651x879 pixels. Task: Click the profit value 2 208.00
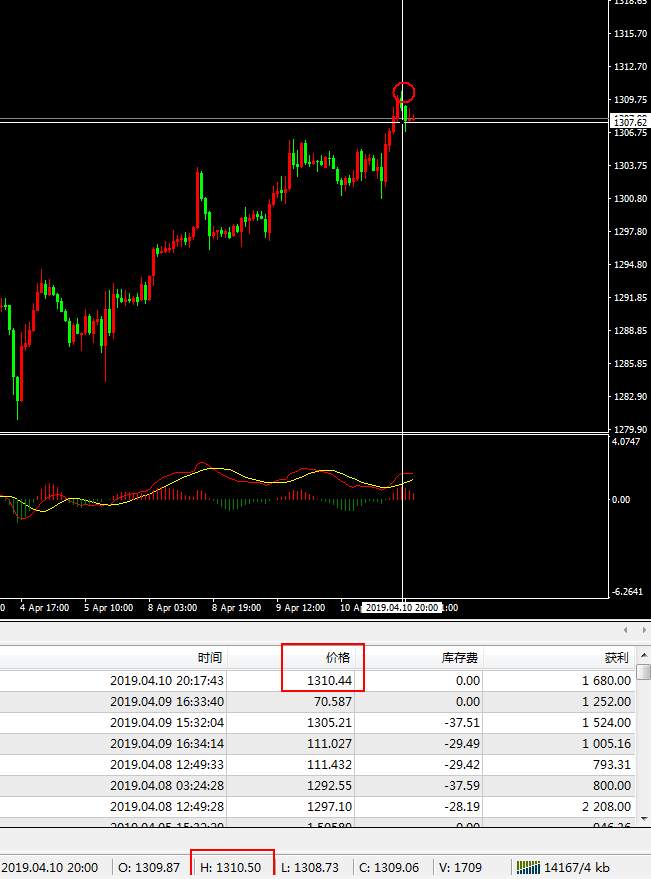606,807
